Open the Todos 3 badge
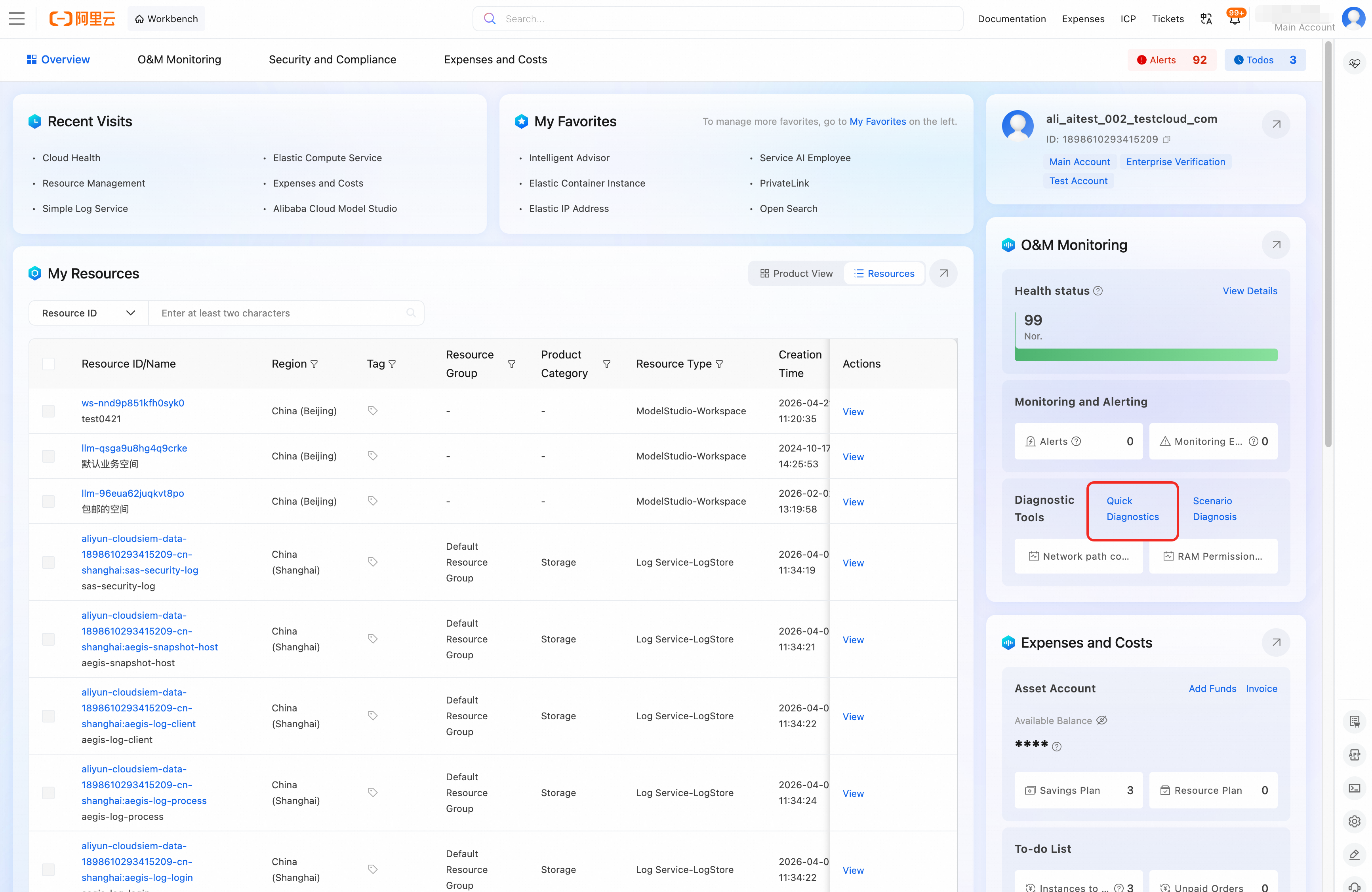 (x=1265, y=60)
